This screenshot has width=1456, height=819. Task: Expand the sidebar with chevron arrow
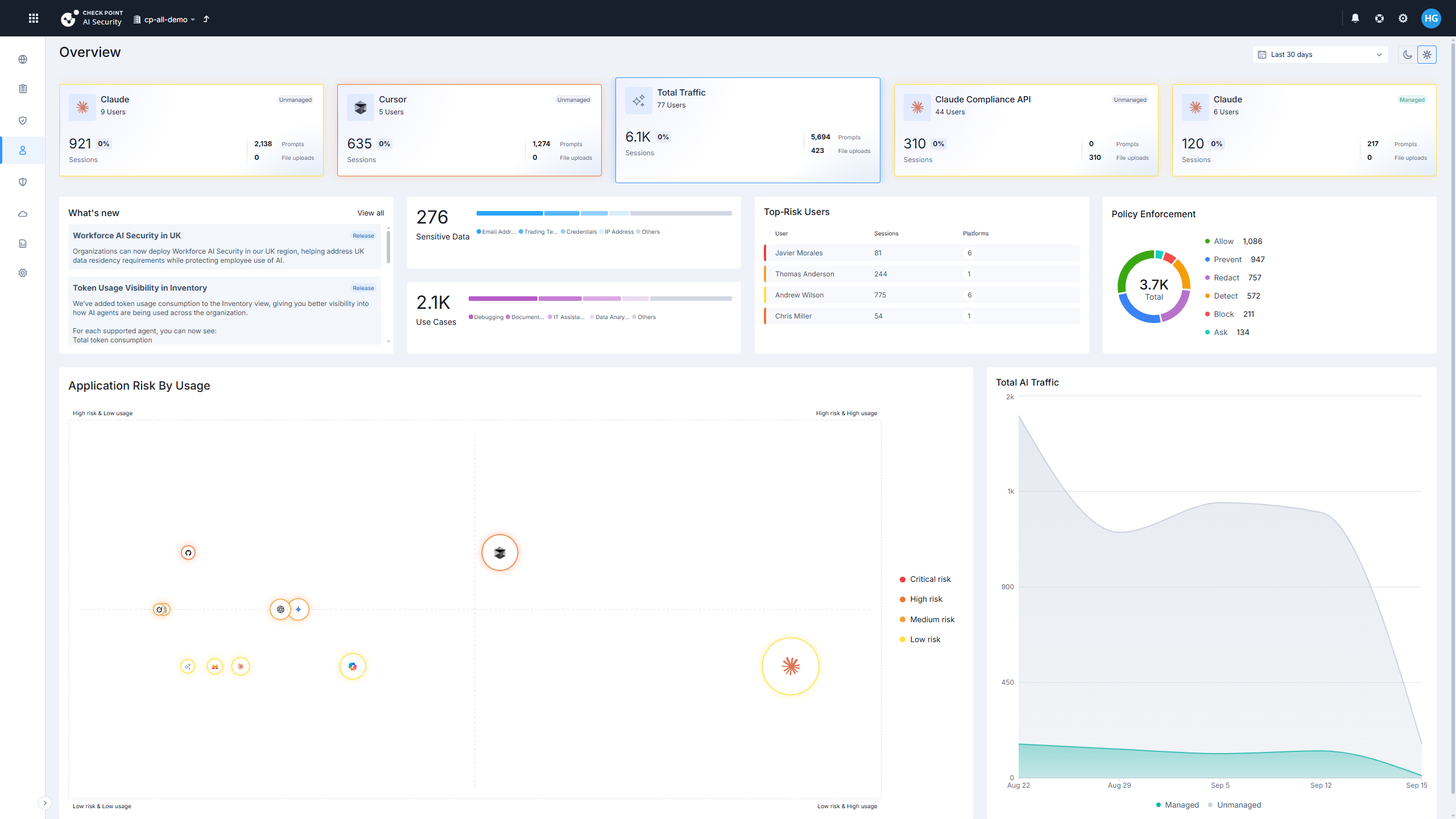click(45, 803)
